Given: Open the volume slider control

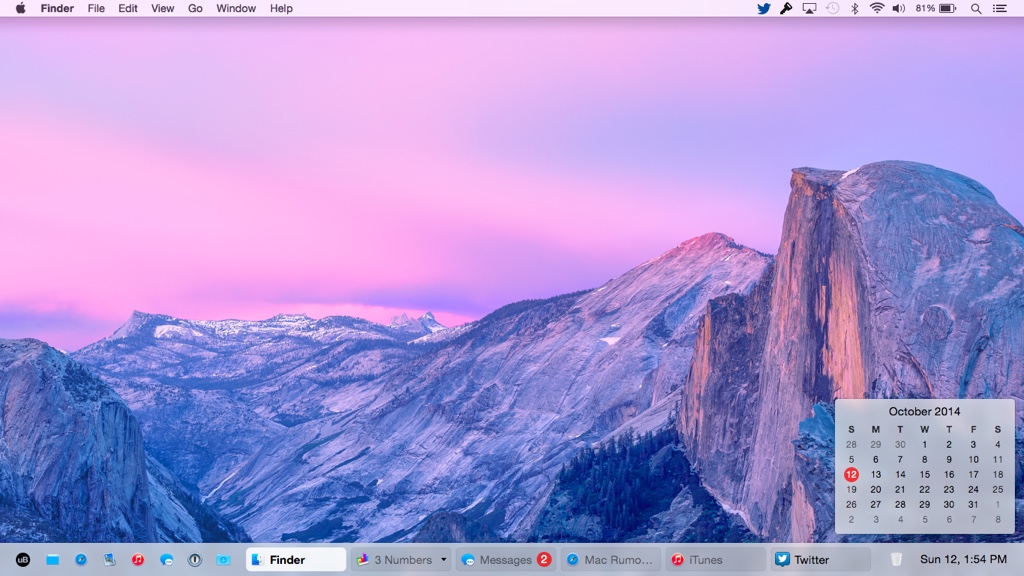Looking at the screenshot, I should click(x=898, y=8).
